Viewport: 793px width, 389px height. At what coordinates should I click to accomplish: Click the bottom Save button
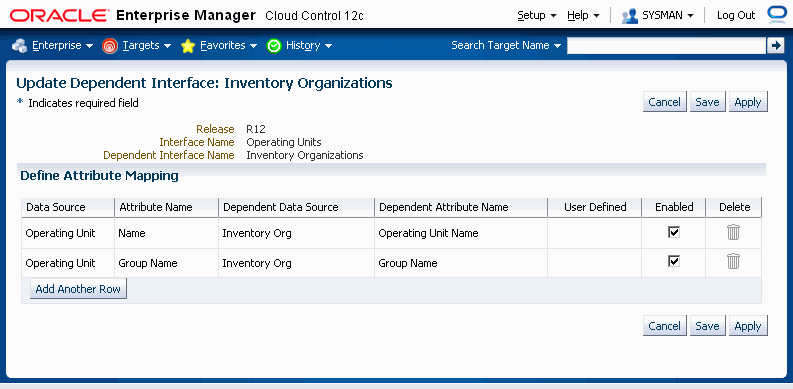[x=707, y=326]
